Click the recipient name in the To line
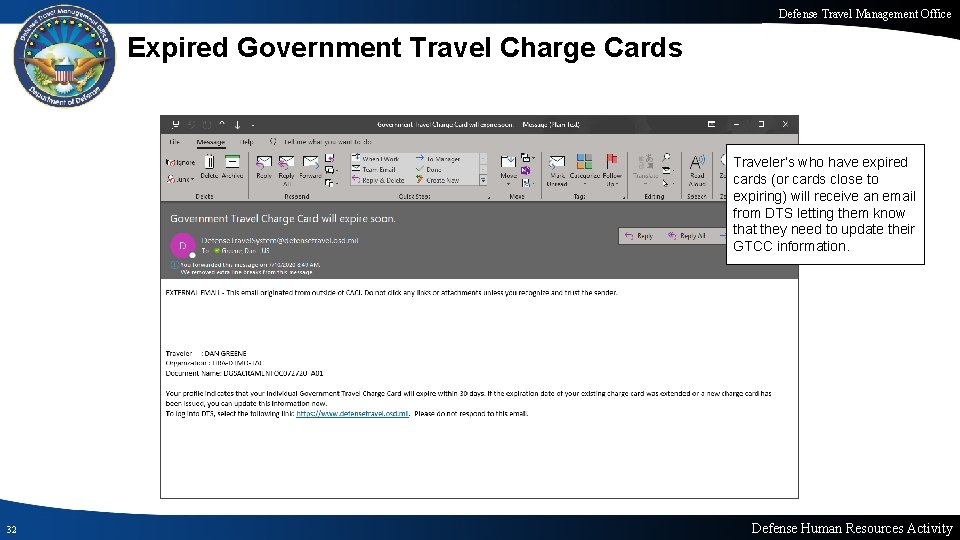 [245, 250]
